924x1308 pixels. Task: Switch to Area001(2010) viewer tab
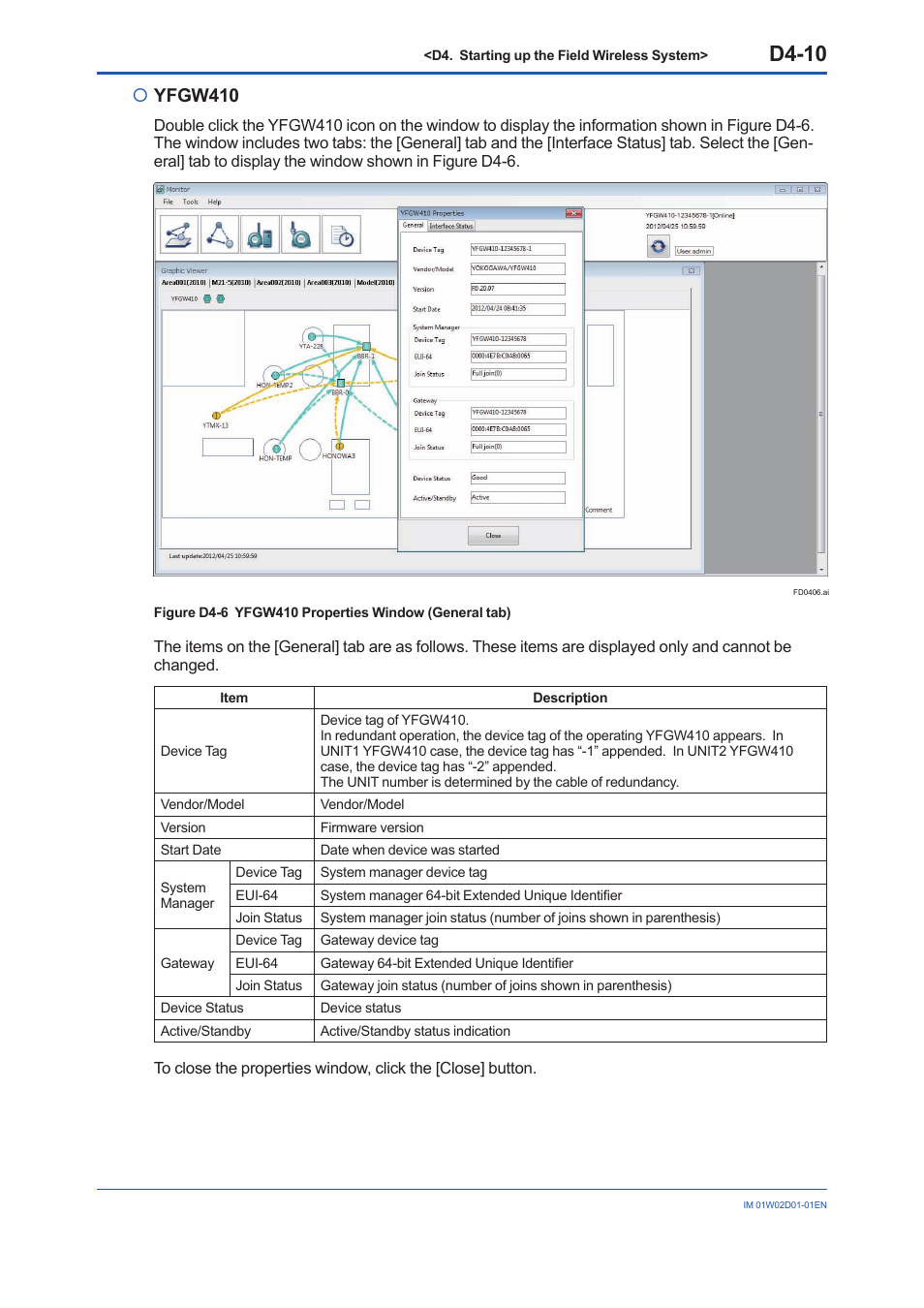[184, 283]
